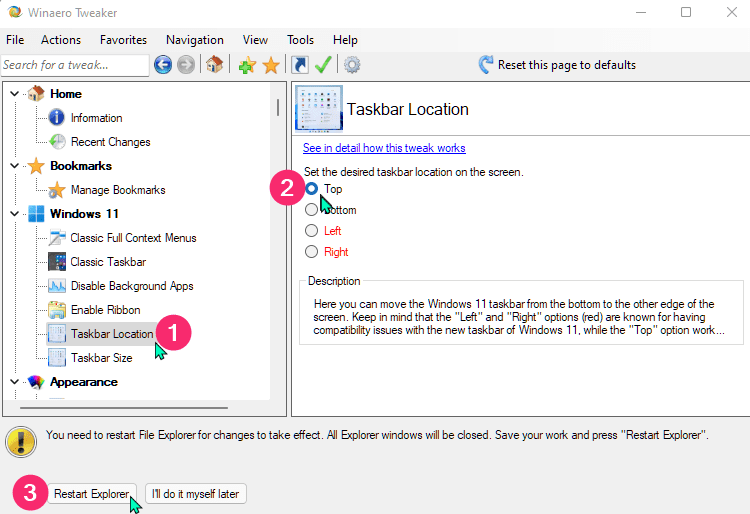Screen dimensions: 750x514
Task: Open the File menu
Action: (15, 40)
